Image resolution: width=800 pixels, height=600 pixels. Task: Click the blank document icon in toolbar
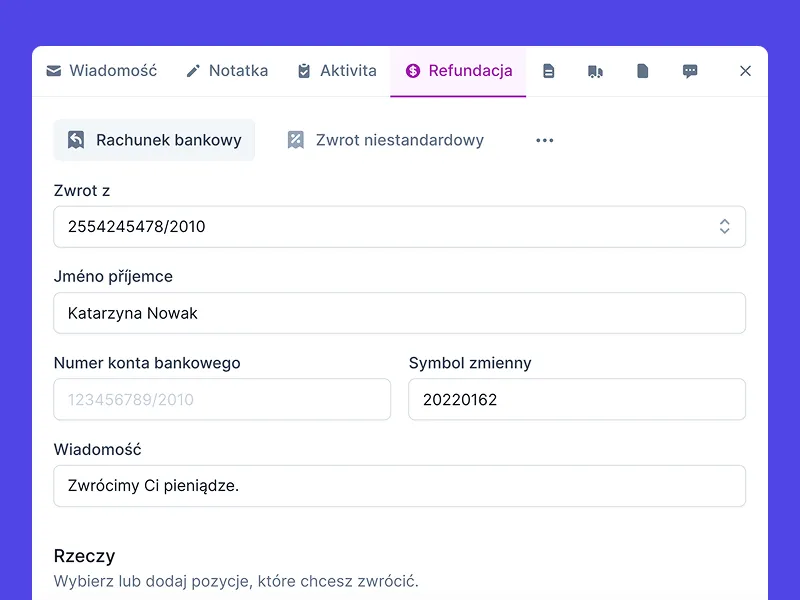[643, 70]
